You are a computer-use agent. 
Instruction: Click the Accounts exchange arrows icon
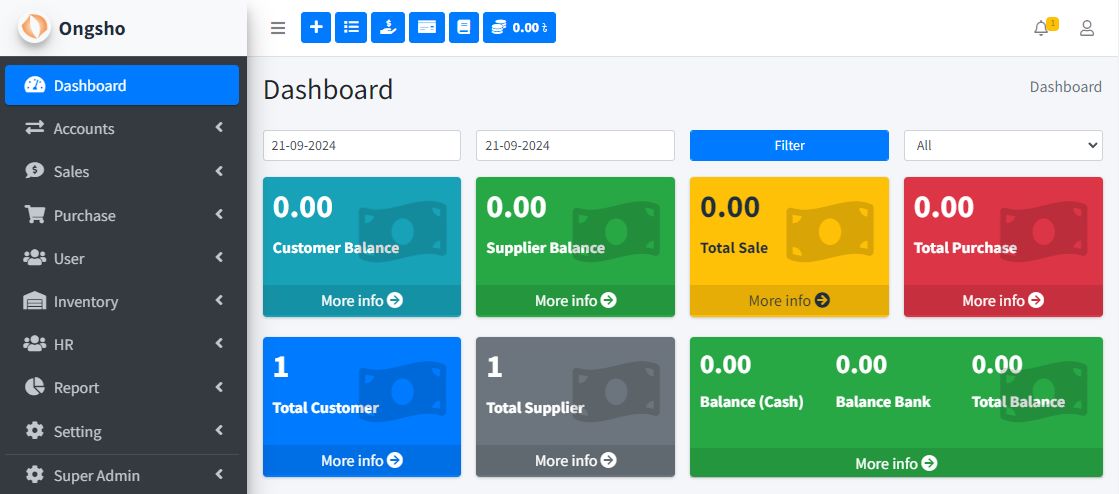click(34, 128)
